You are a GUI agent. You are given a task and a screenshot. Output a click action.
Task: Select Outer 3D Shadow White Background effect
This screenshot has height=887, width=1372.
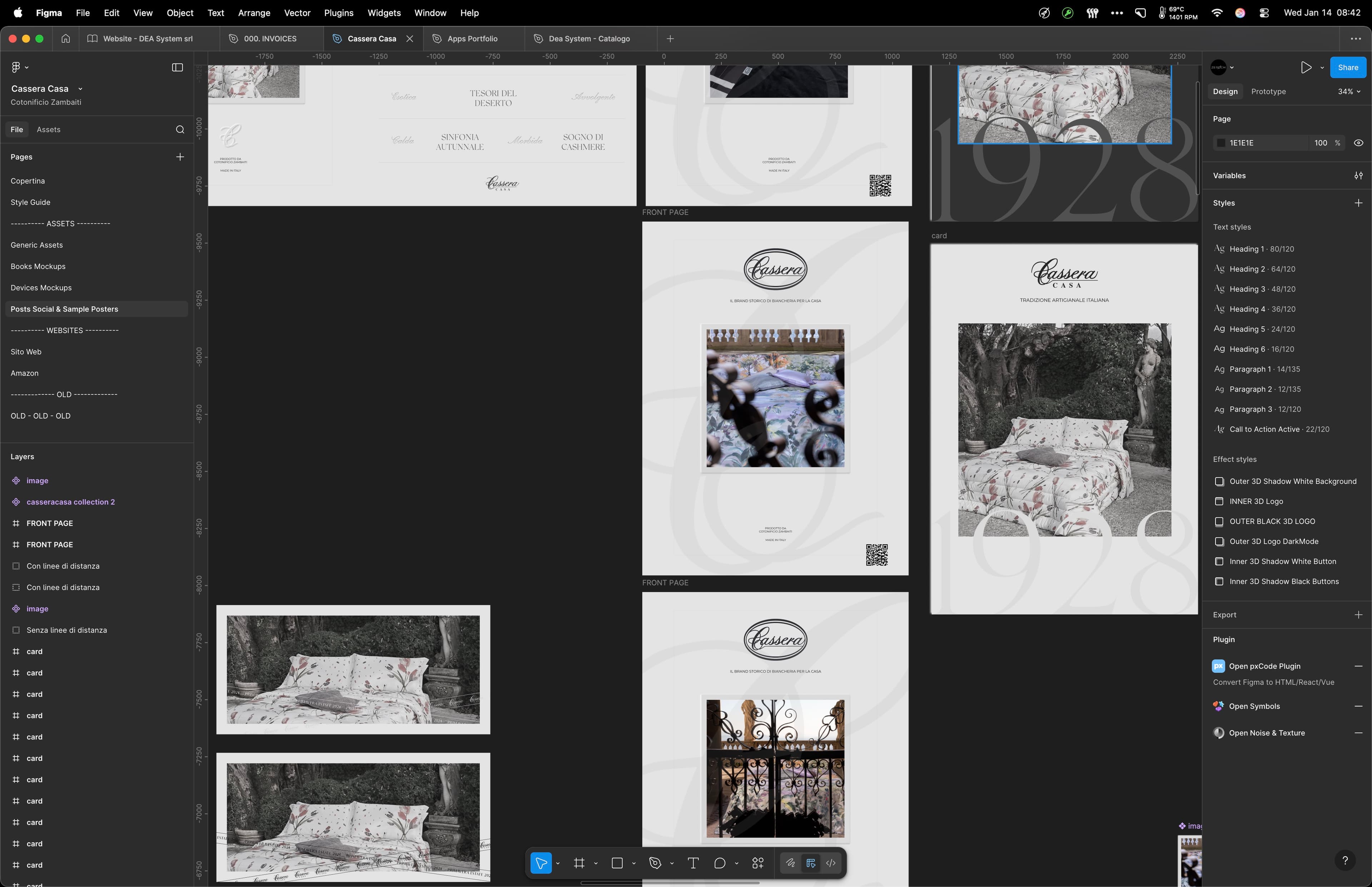(1285, 481)
